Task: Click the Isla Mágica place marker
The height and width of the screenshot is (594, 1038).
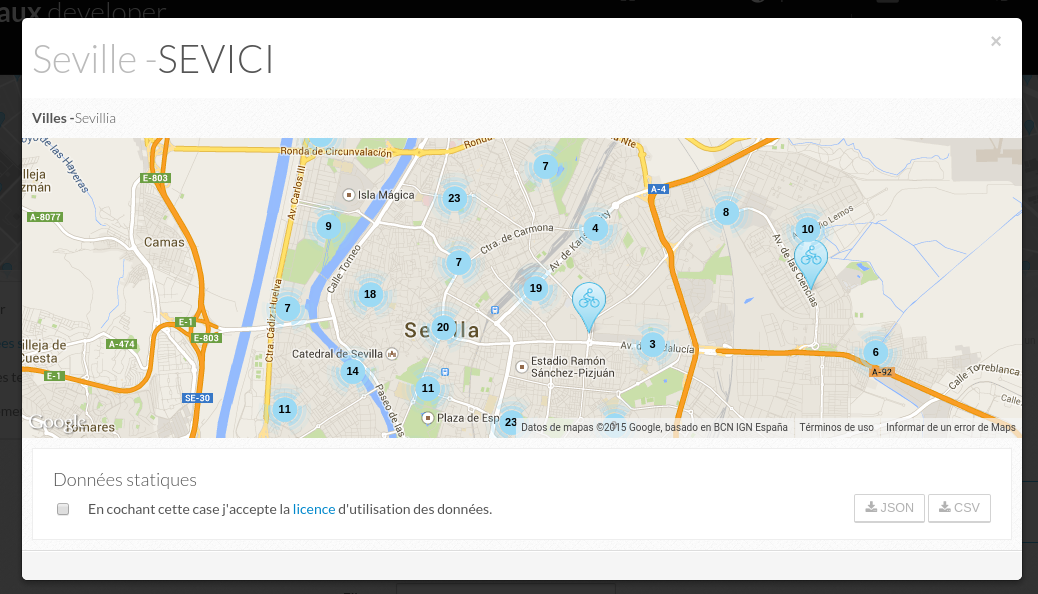Action: coord(348,195)
